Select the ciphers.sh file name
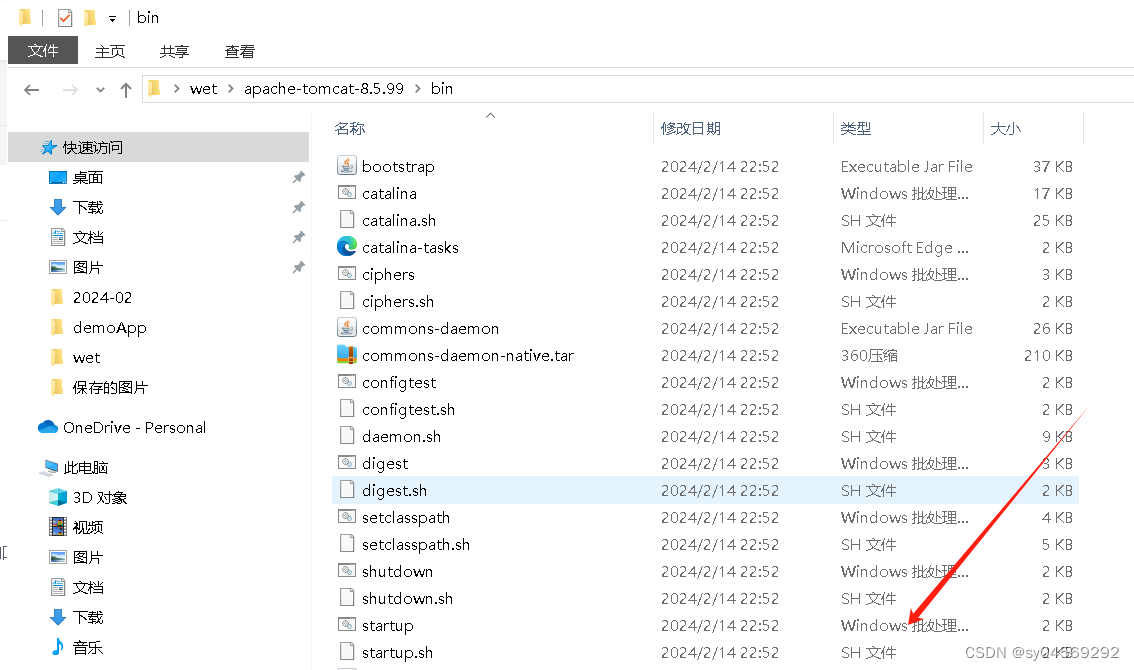The width and height of the screenshot is (1134, 670). 398,301
